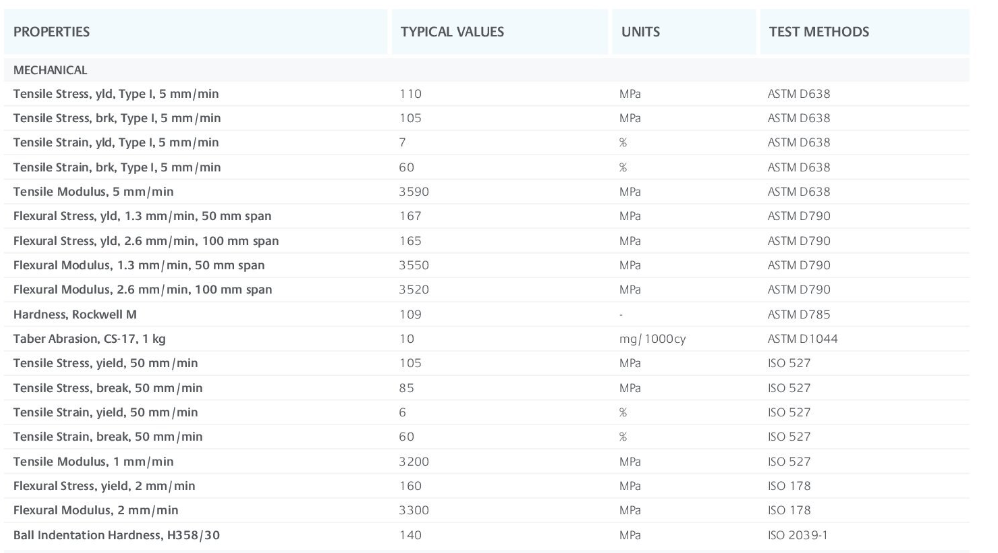Image resolution: width=998 pixels, height=553 pixels.
Task: Select Flexural Modulus, 2 mm/min property
Action: coord(95,510)
